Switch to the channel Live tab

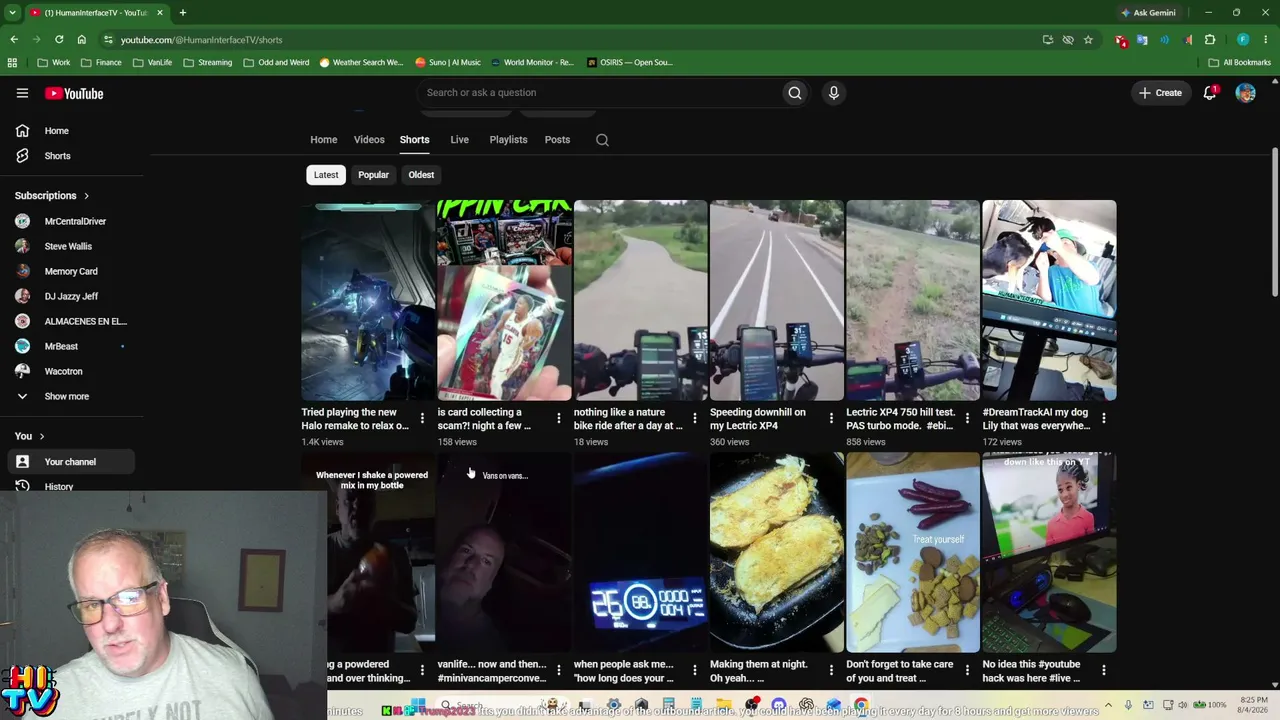[459, 140]
